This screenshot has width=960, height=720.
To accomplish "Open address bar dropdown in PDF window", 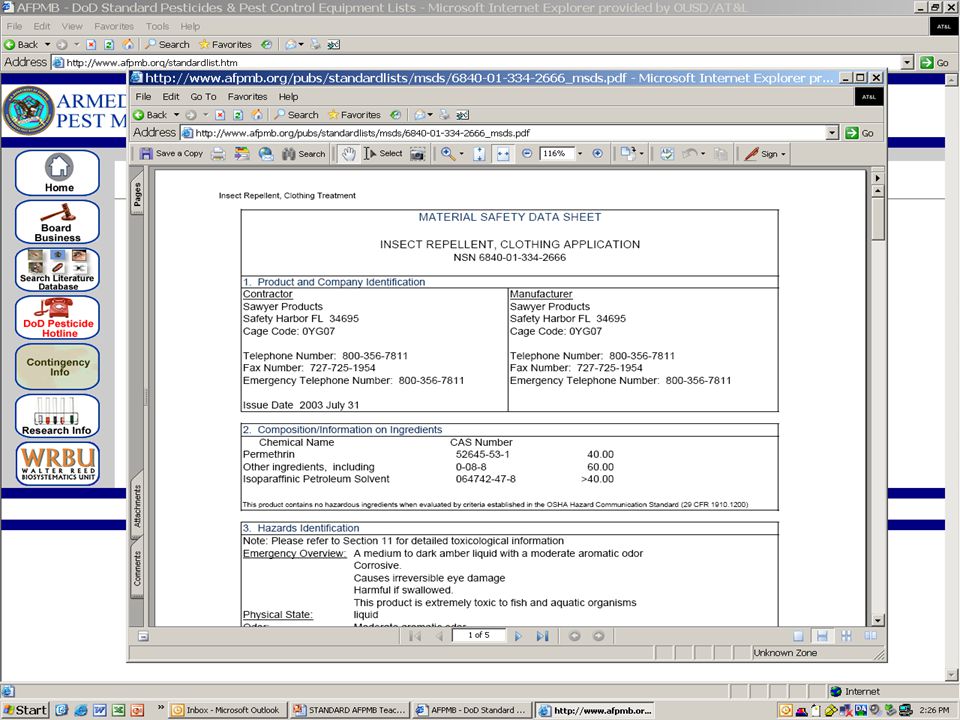I will [832, 133].
